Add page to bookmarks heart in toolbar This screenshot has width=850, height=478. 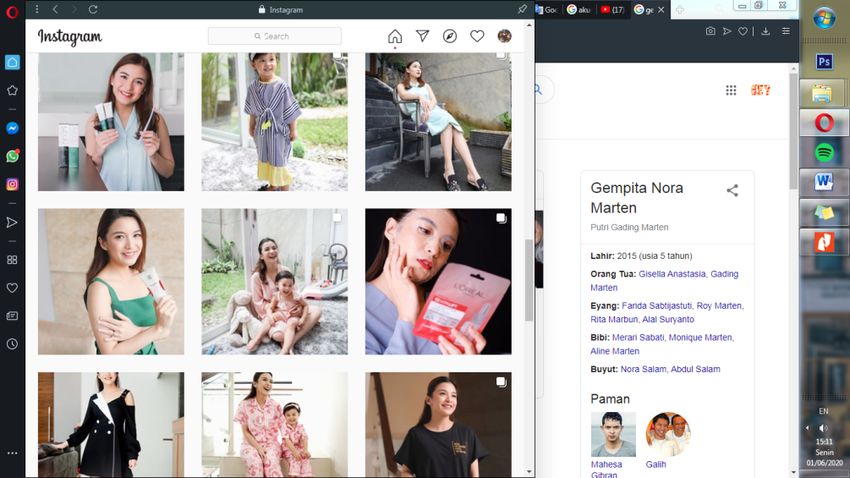(743, 31)
